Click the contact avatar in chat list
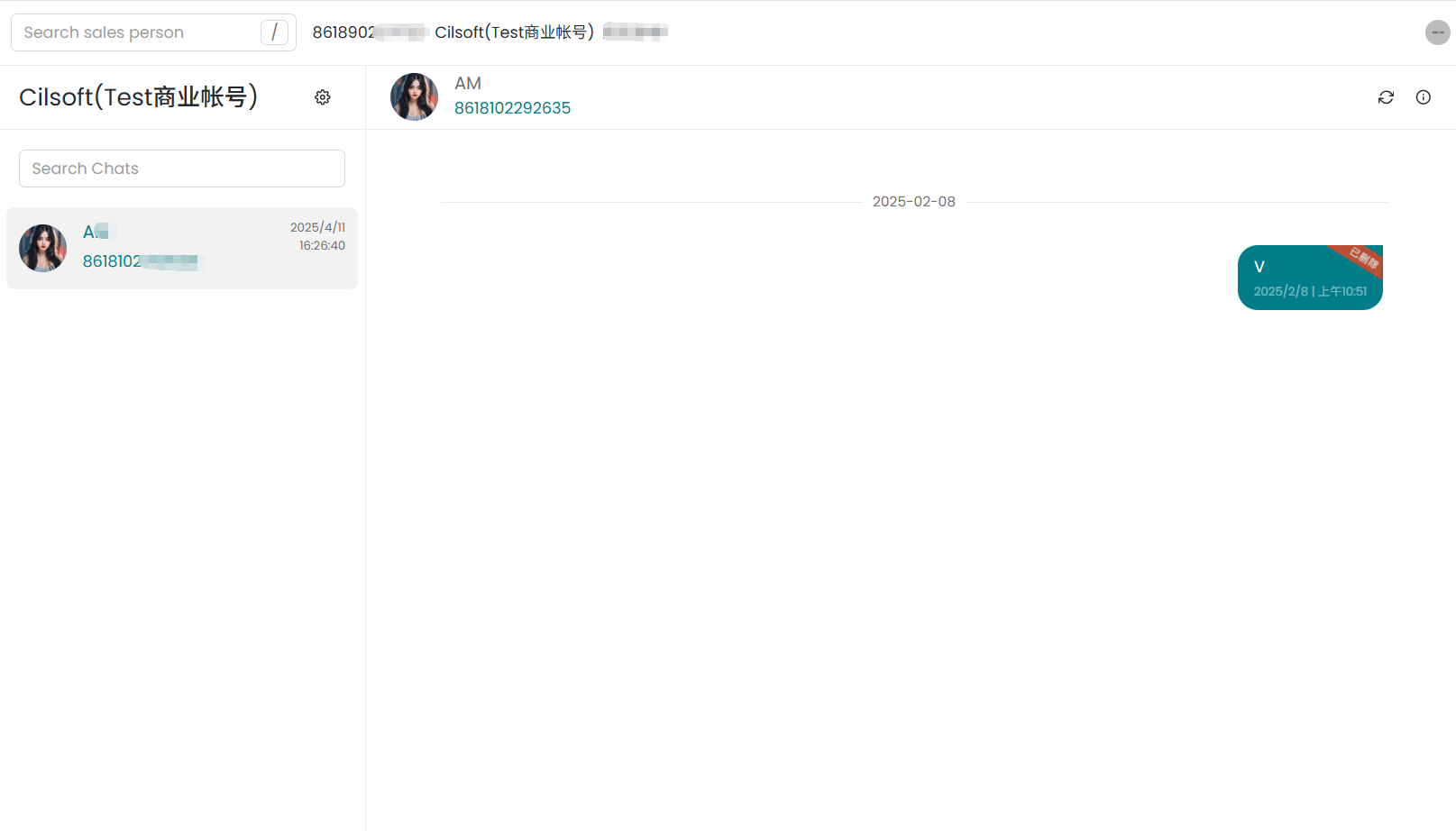Screen dimensions: 1456x831 coord(43,249)
